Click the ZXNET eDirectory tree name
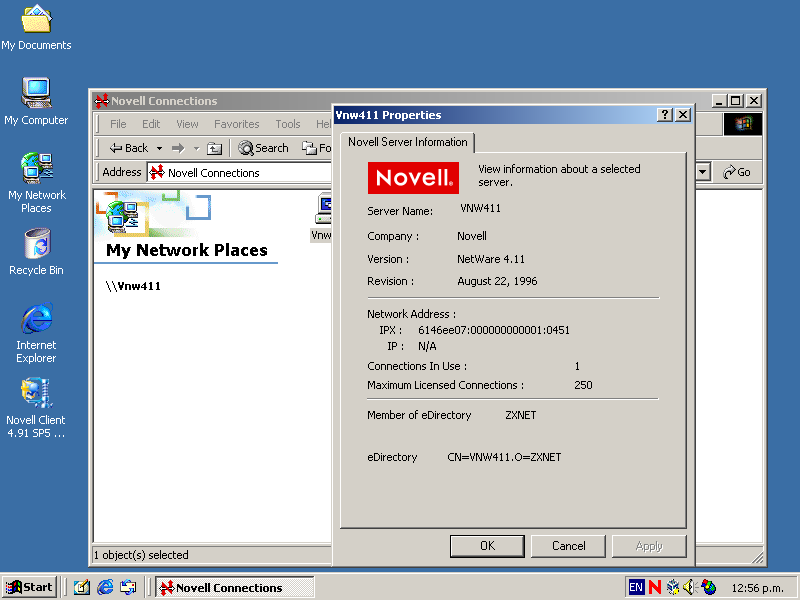This screenshot has height=600, width=800. (520, 415)
